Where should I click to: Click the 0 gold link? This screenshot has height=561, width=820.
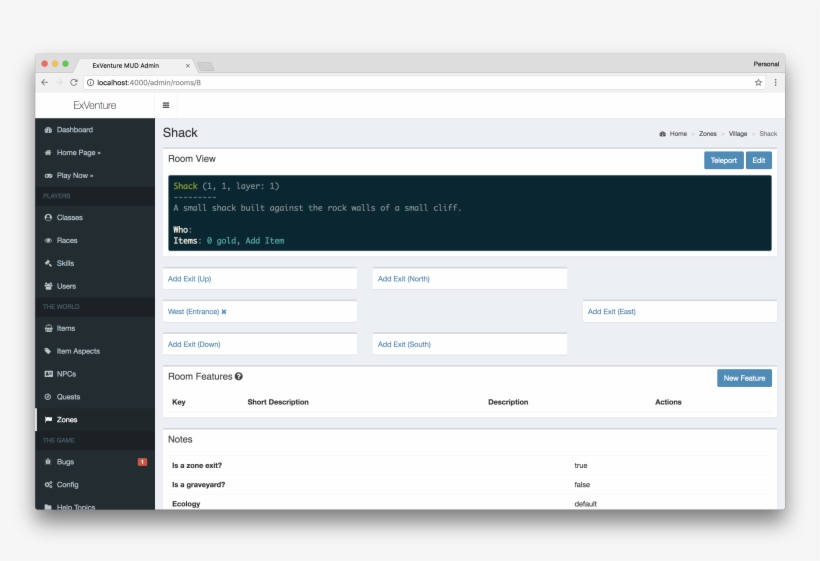coord(221,241)
